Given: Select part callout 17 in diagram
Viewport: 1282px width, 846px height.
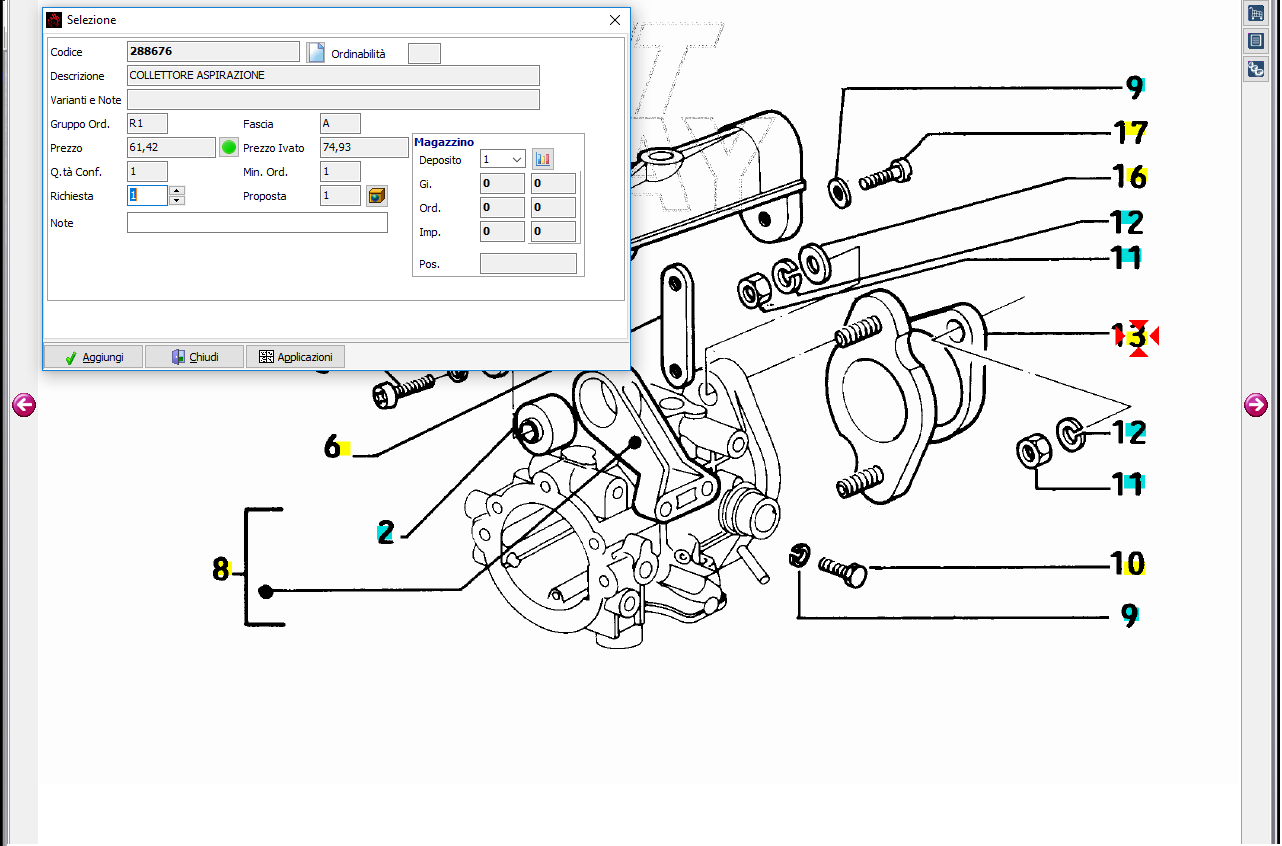Looking at the screenshot, I should (1129, 132).
